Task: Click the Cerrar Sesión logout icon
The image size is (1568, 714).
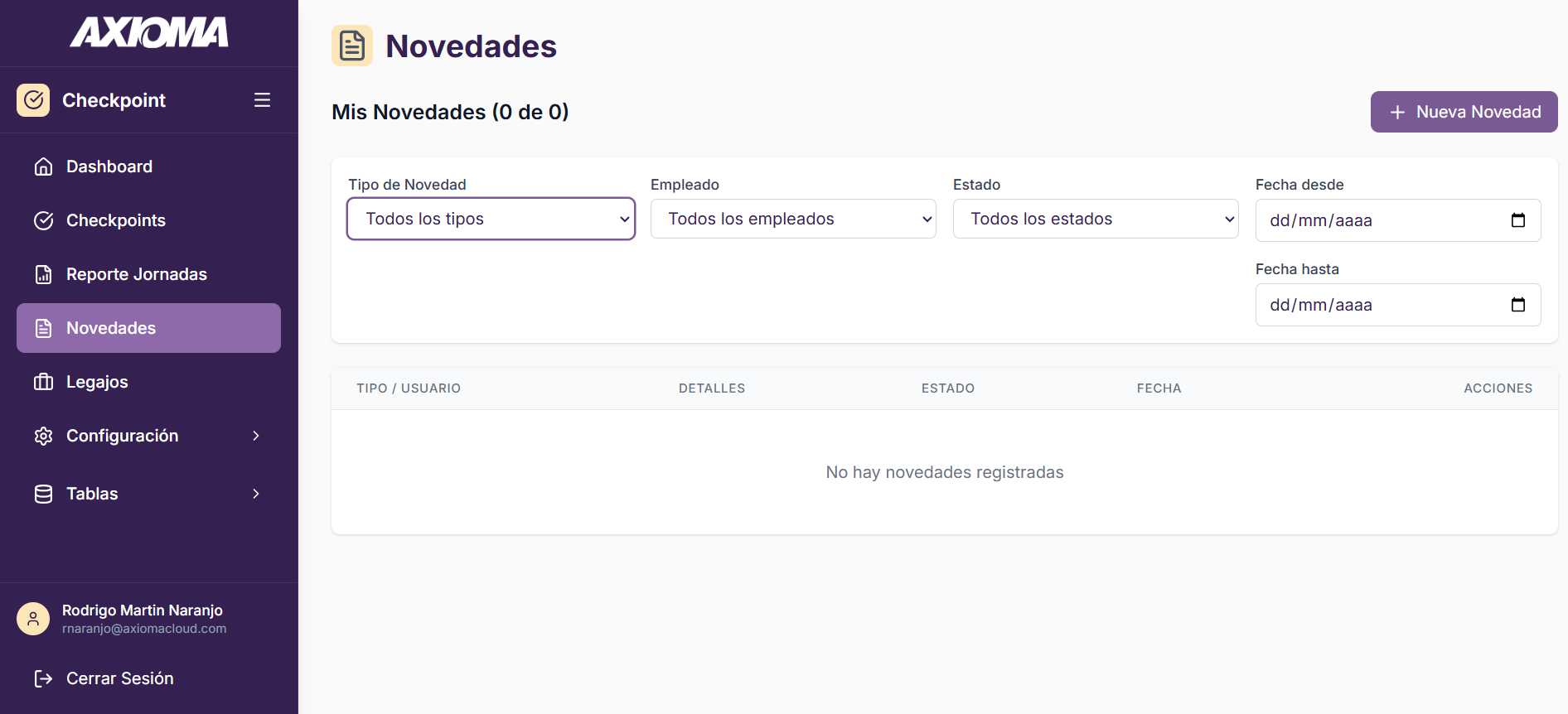Action: [43, 678]
